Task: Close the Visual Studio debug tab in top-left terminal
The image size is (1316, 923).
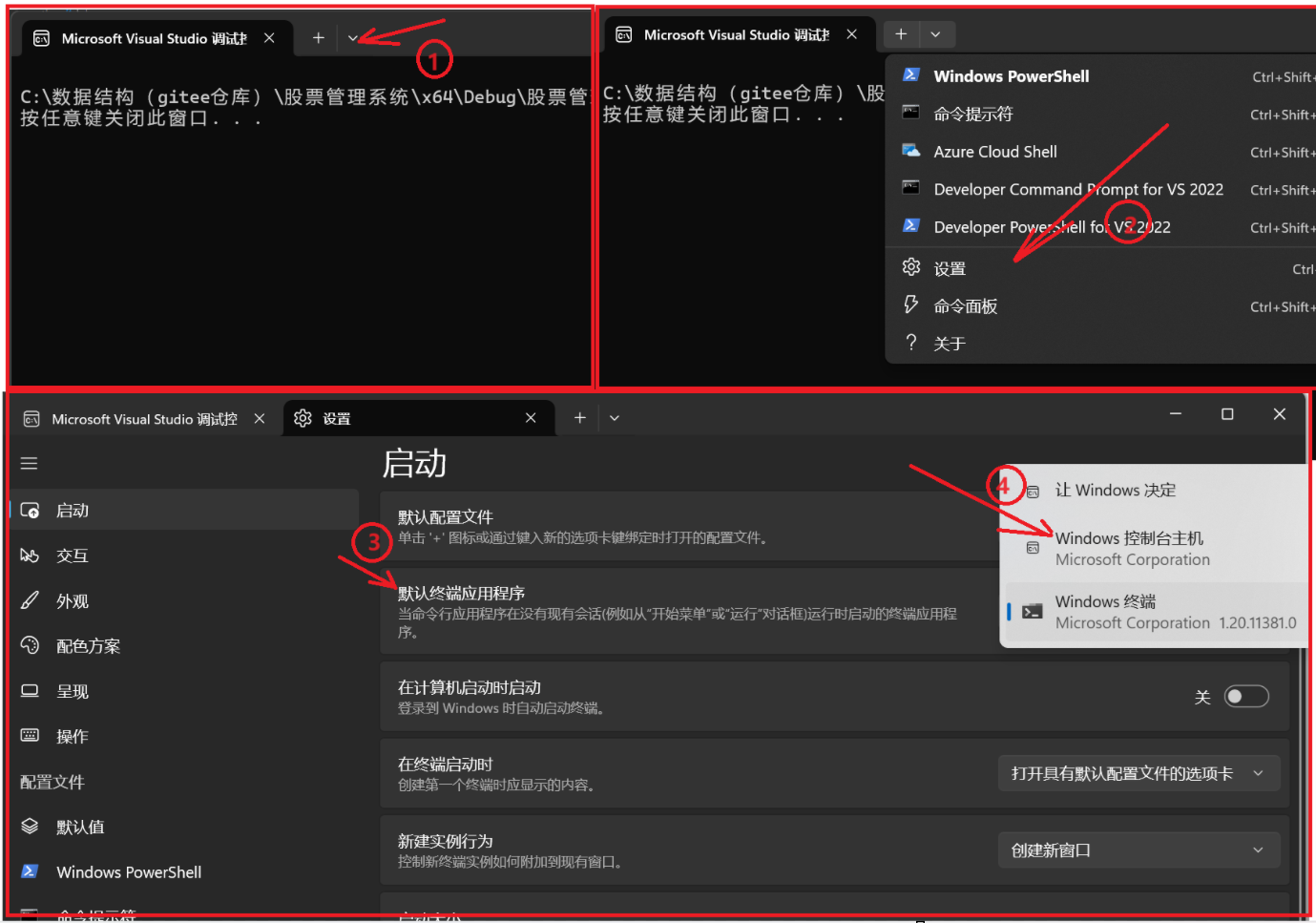Action: 269,38
